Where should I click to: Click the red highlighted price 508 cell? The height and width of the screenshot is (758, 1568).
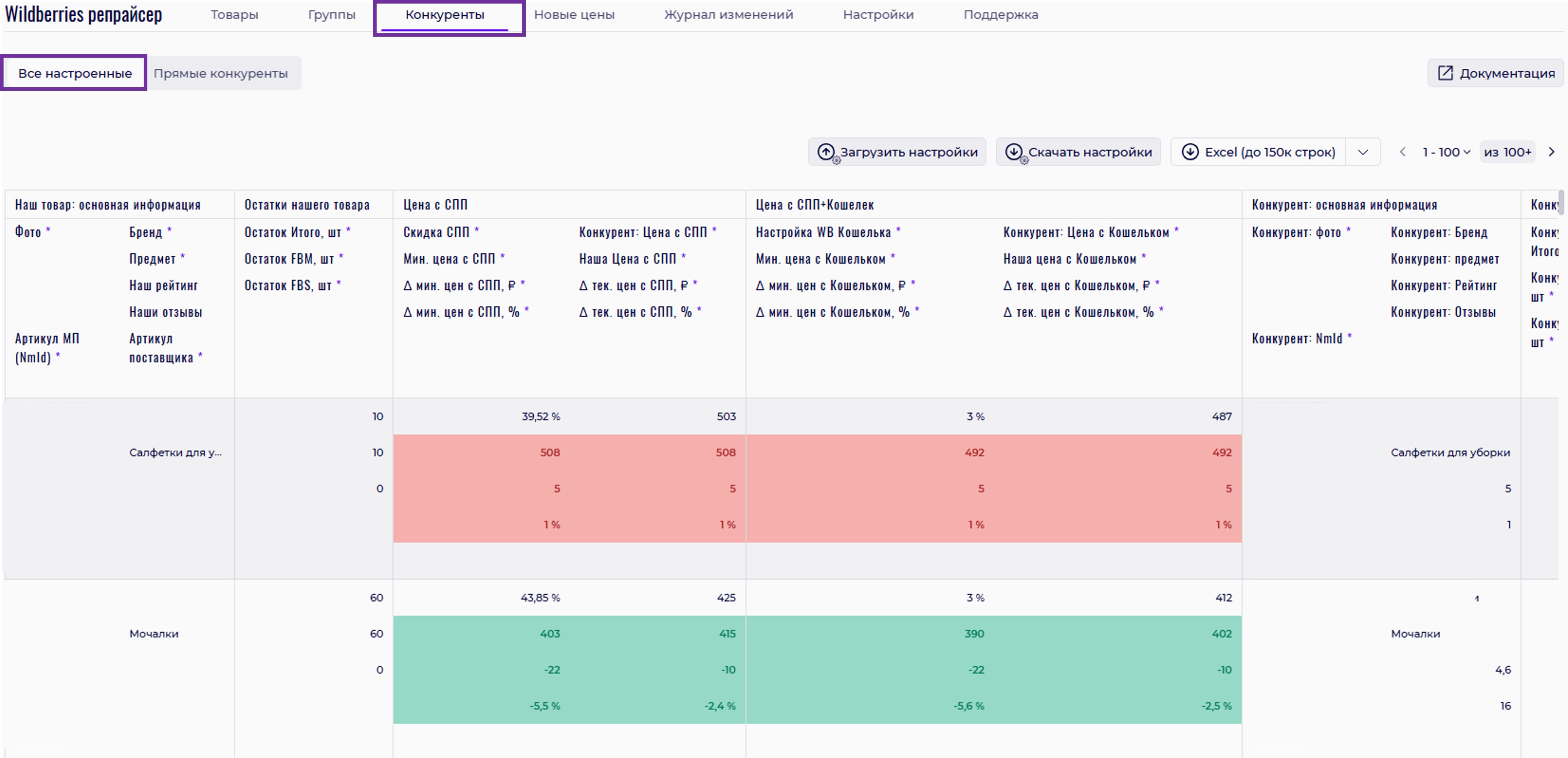549,453
